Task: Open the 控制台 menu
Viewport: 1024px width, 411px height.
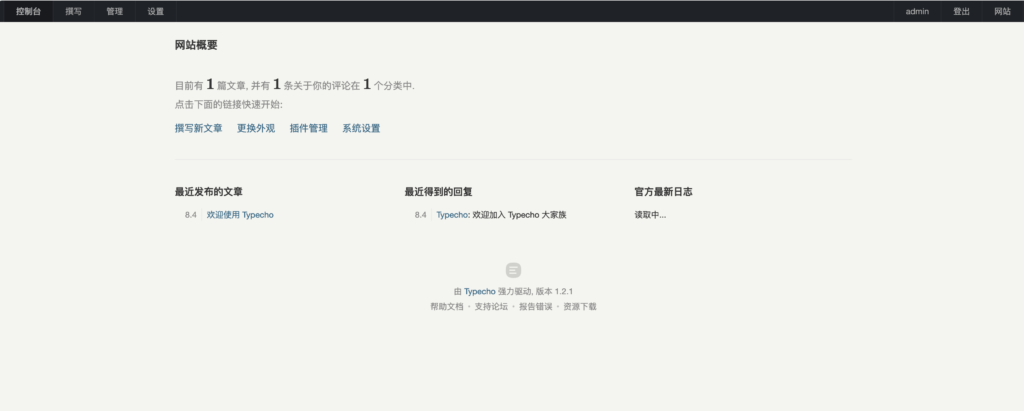Action: click(28, 11)
